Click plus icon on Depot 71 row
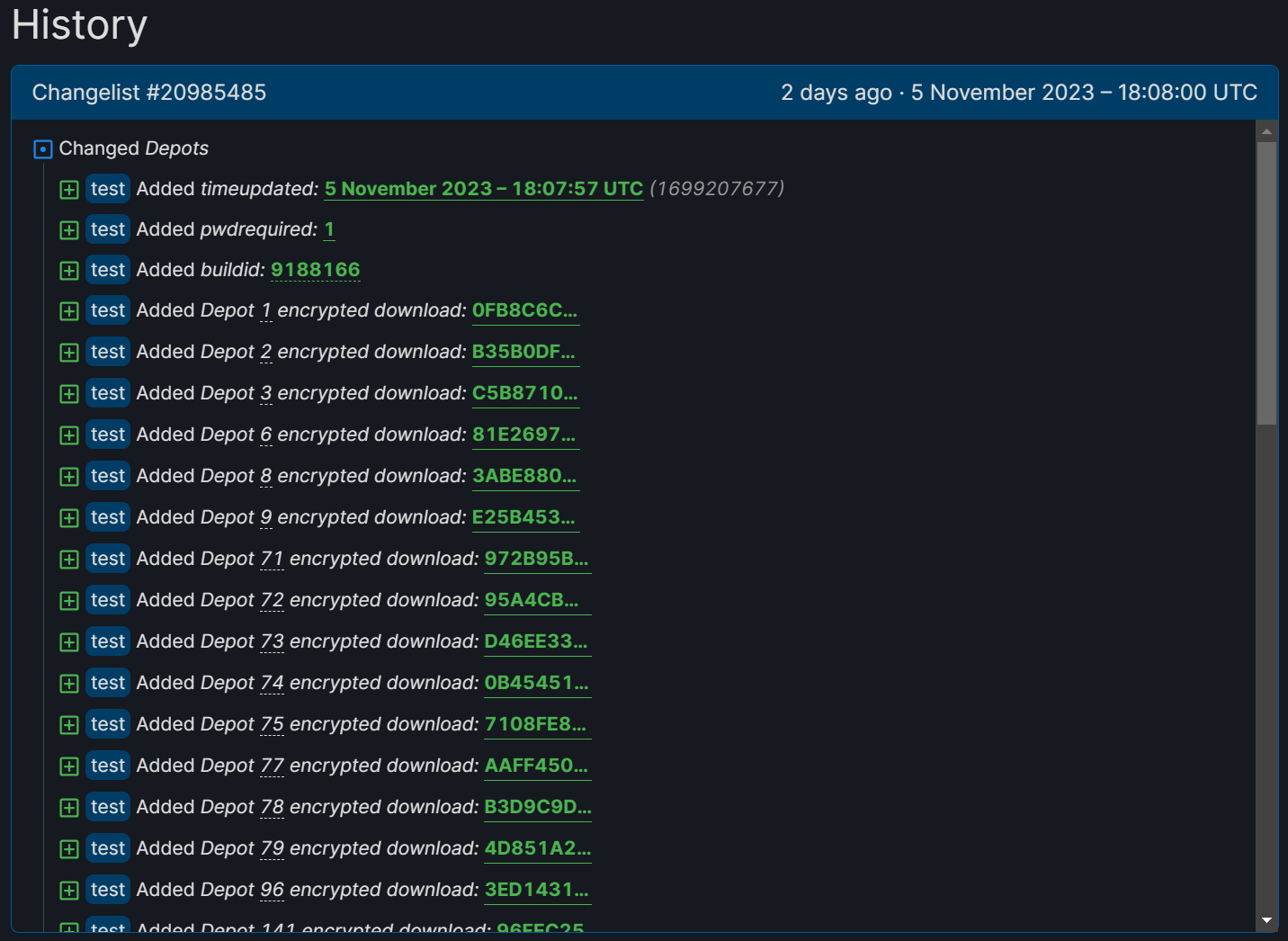This screenshot has width=1288, height=941. coord(69,560)
